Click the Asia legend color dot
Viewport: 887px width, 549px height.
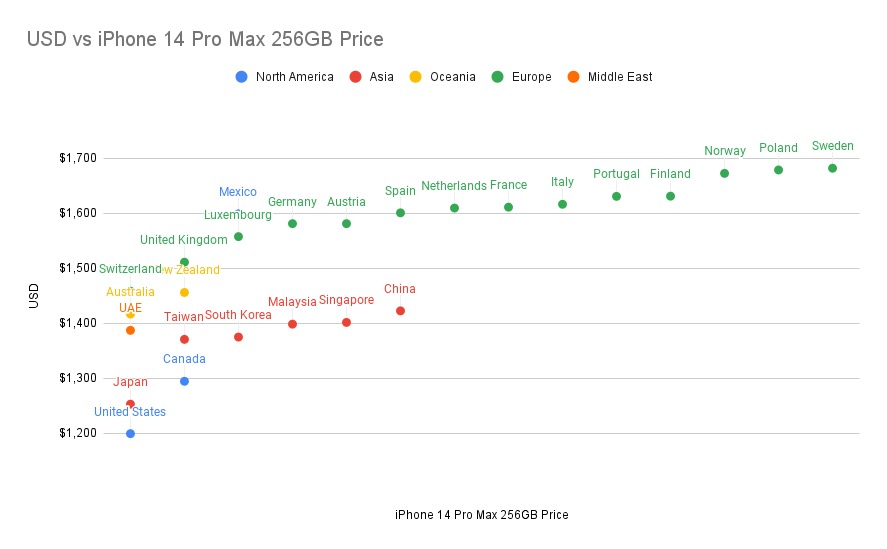[355, 77]
